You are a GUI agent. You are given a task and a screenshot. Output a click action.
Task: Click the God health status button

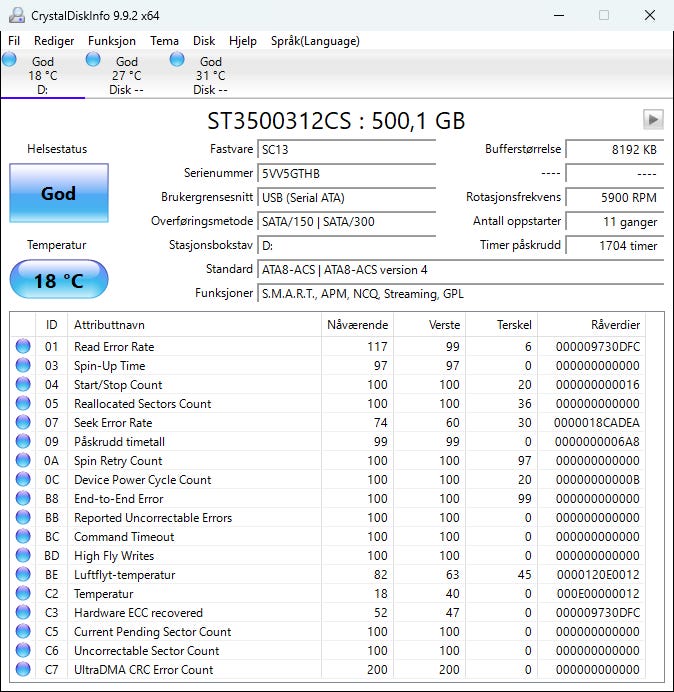pos(59,193)
